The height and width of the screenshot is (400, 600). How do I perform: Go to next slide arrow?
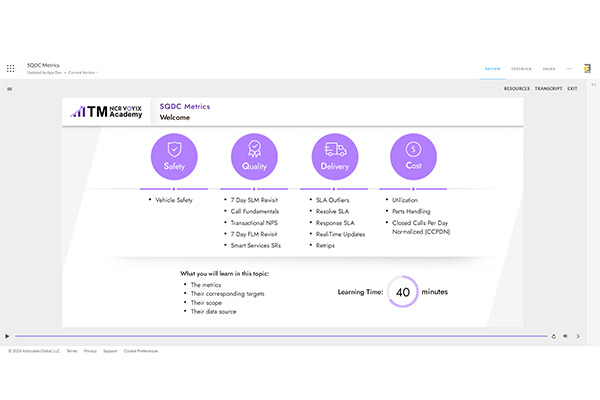[578, 336]
